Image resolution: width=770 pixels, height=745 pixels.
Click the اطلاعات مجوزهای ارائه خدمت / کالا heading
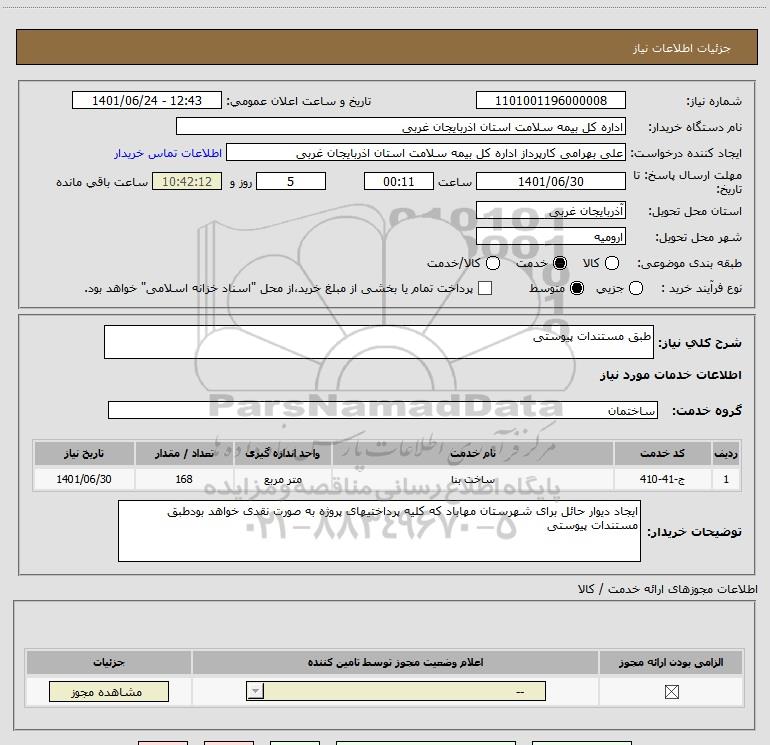click(668, 589)
